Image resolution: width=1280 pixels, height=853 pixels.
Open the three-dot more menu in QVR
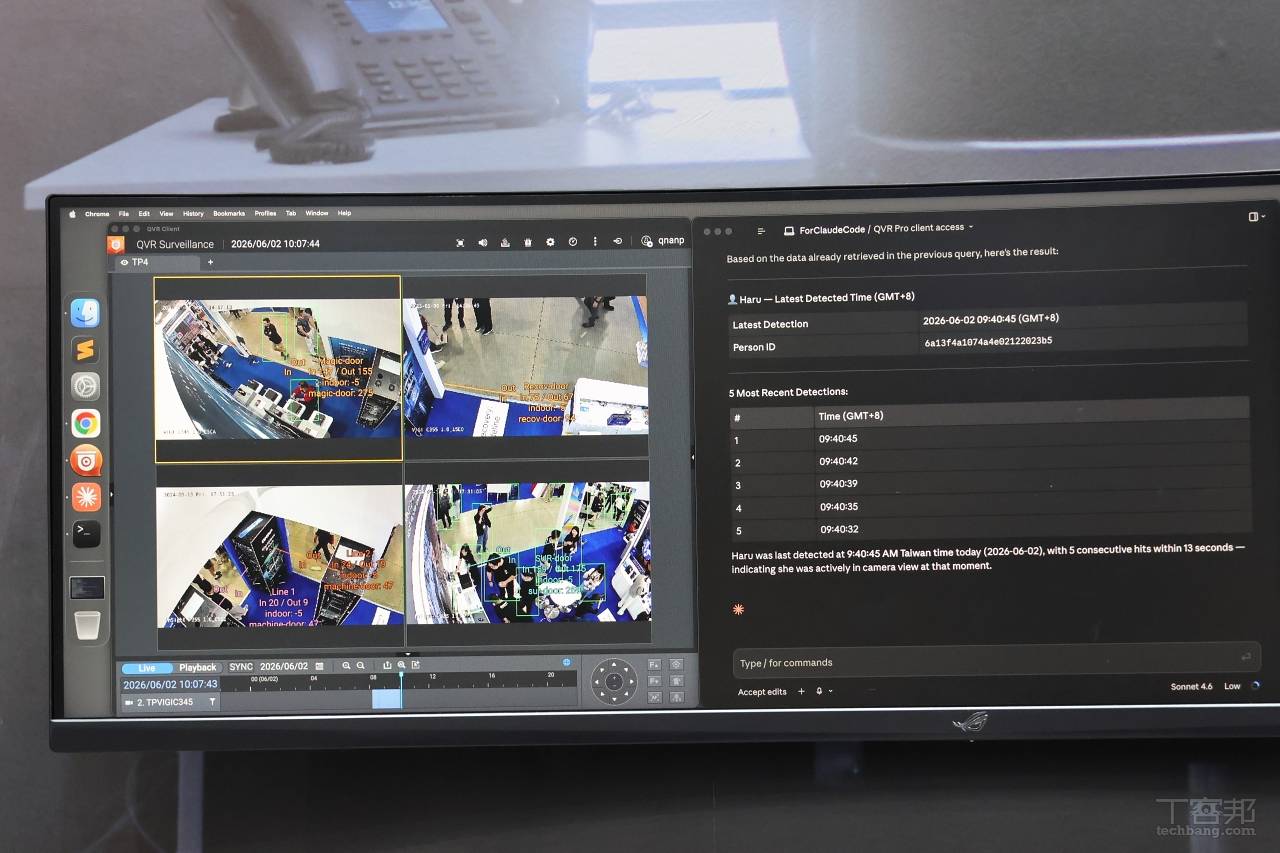coord(595,241)
